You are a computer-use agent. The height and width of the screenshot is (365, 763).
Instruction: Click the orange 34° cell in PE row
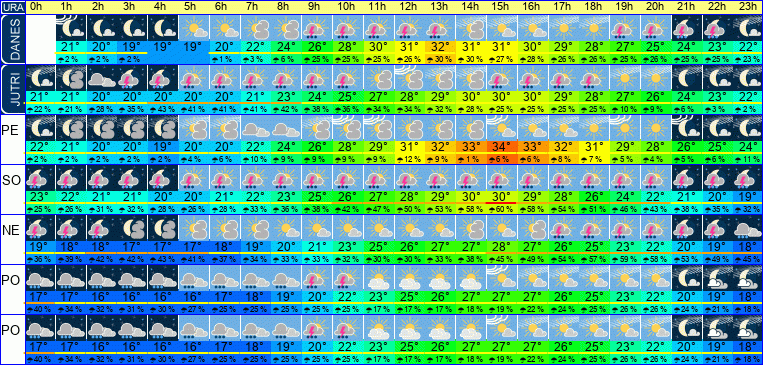click(x=502, y=146)
